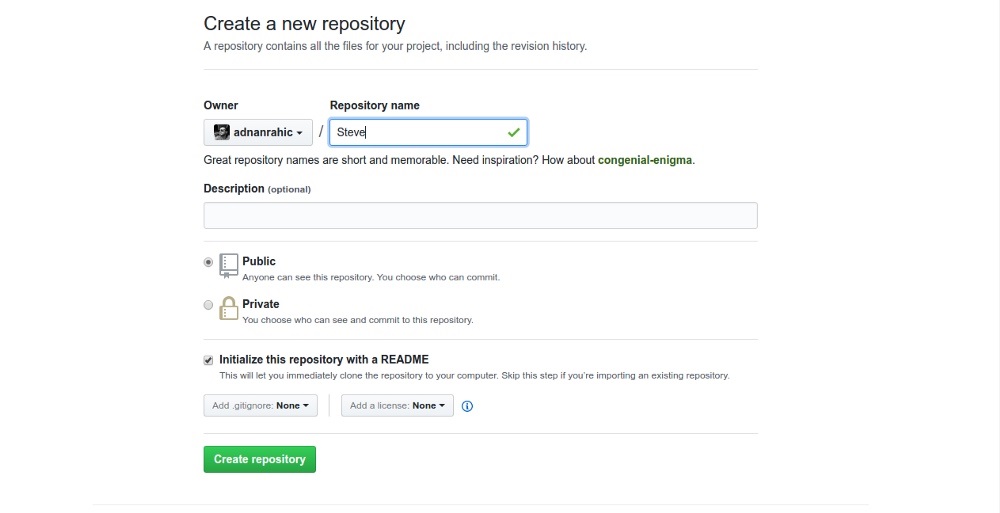Click the bold 'Public' option label
The height and width of the screenshot is (513, 1000).
pos(259,261)
